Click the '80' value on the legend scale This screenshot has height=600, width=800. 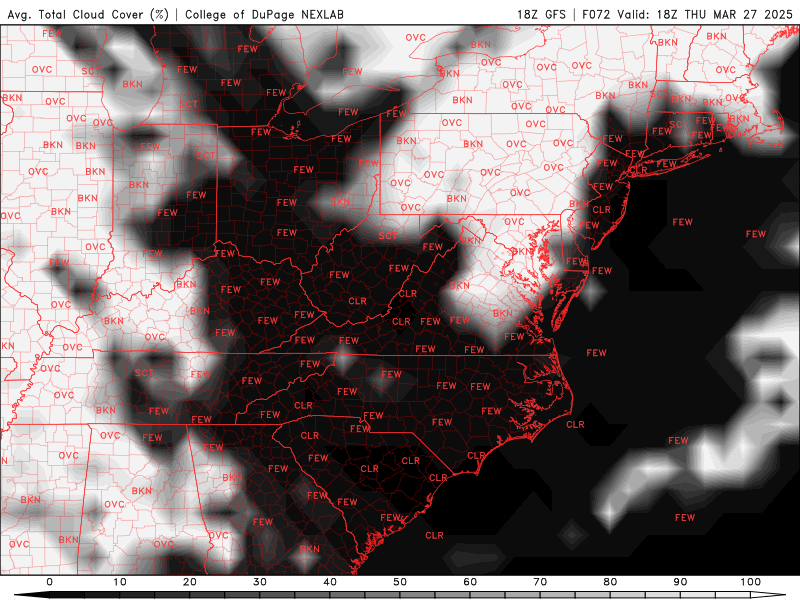(610, 582)
